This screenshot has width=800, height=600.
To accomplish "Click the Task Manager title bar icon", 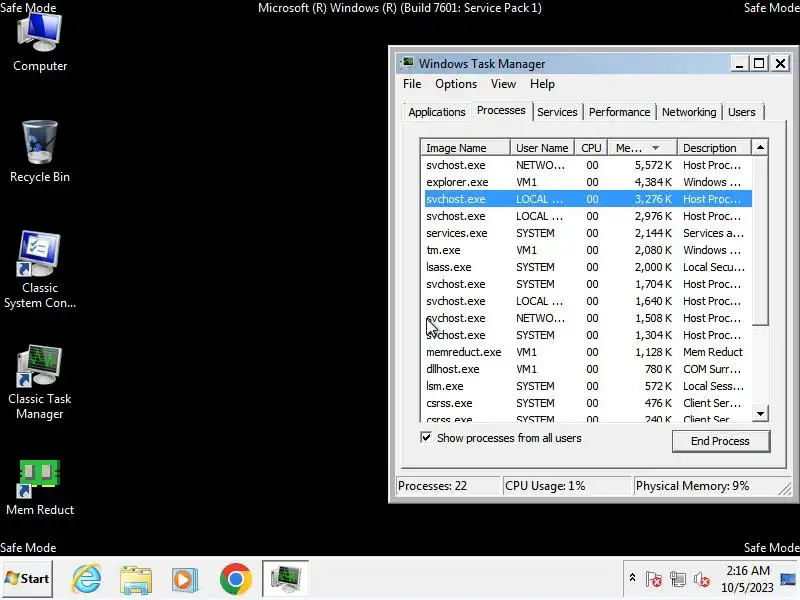I will click(407, 63).
